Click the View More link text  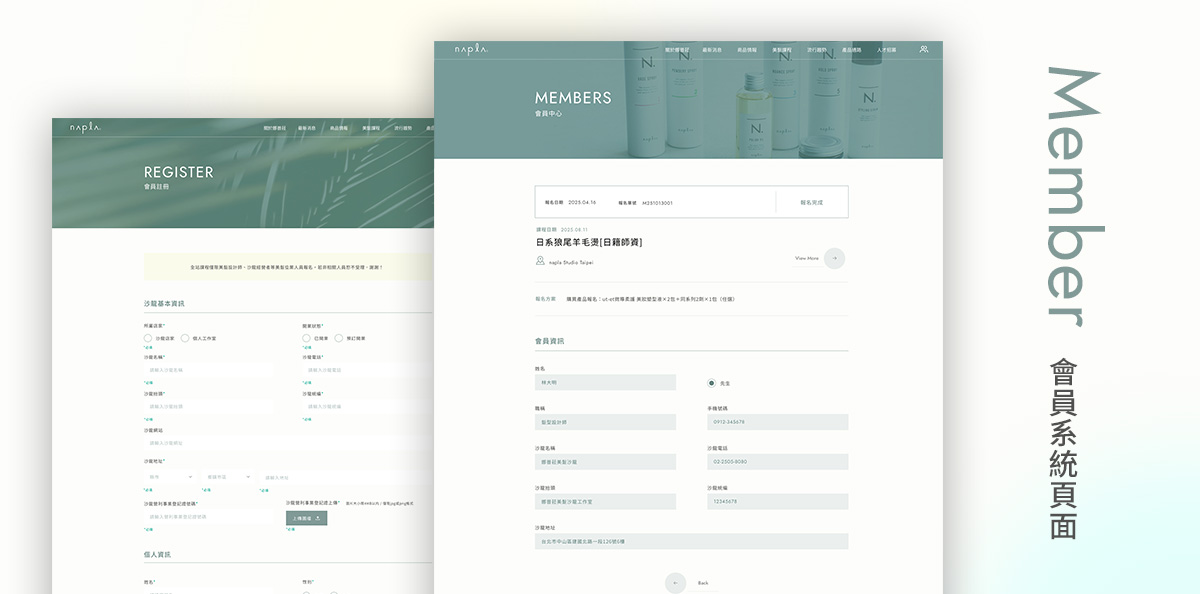(806, 258)
